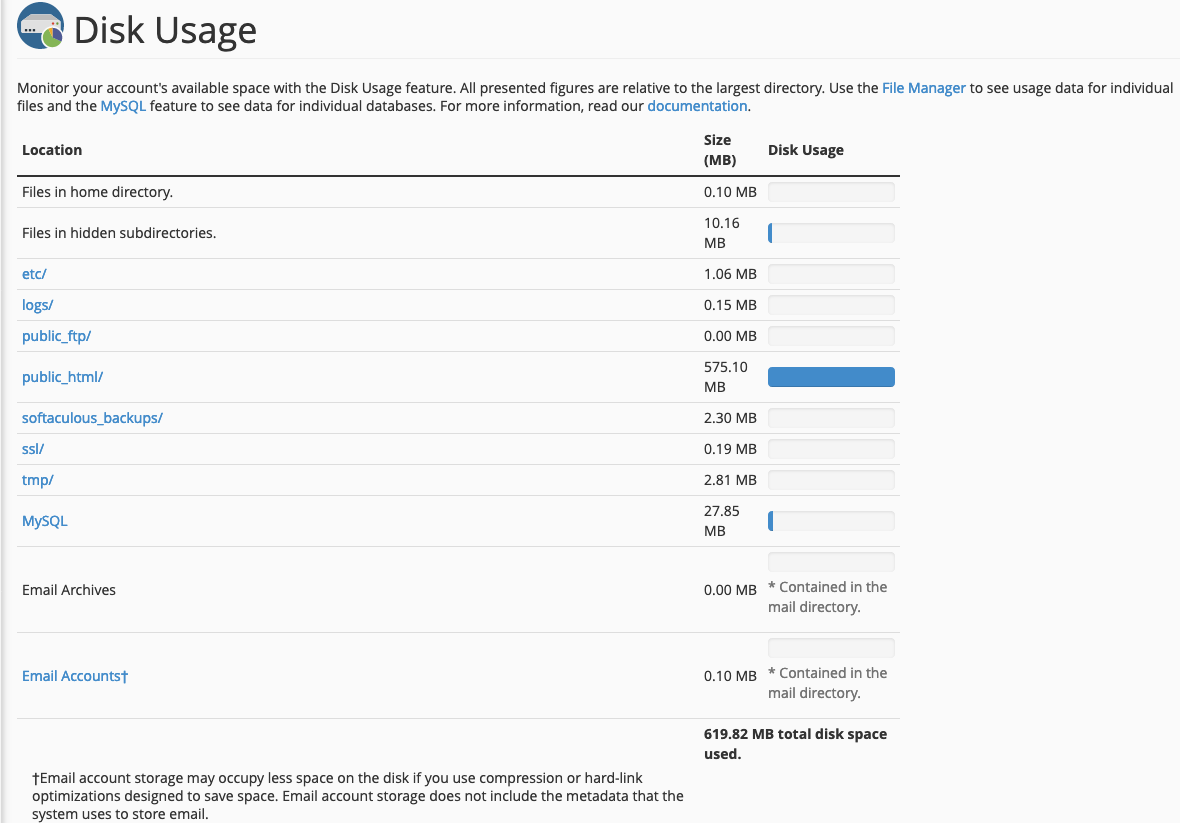Click the MySQL disk usage bar

830,521
